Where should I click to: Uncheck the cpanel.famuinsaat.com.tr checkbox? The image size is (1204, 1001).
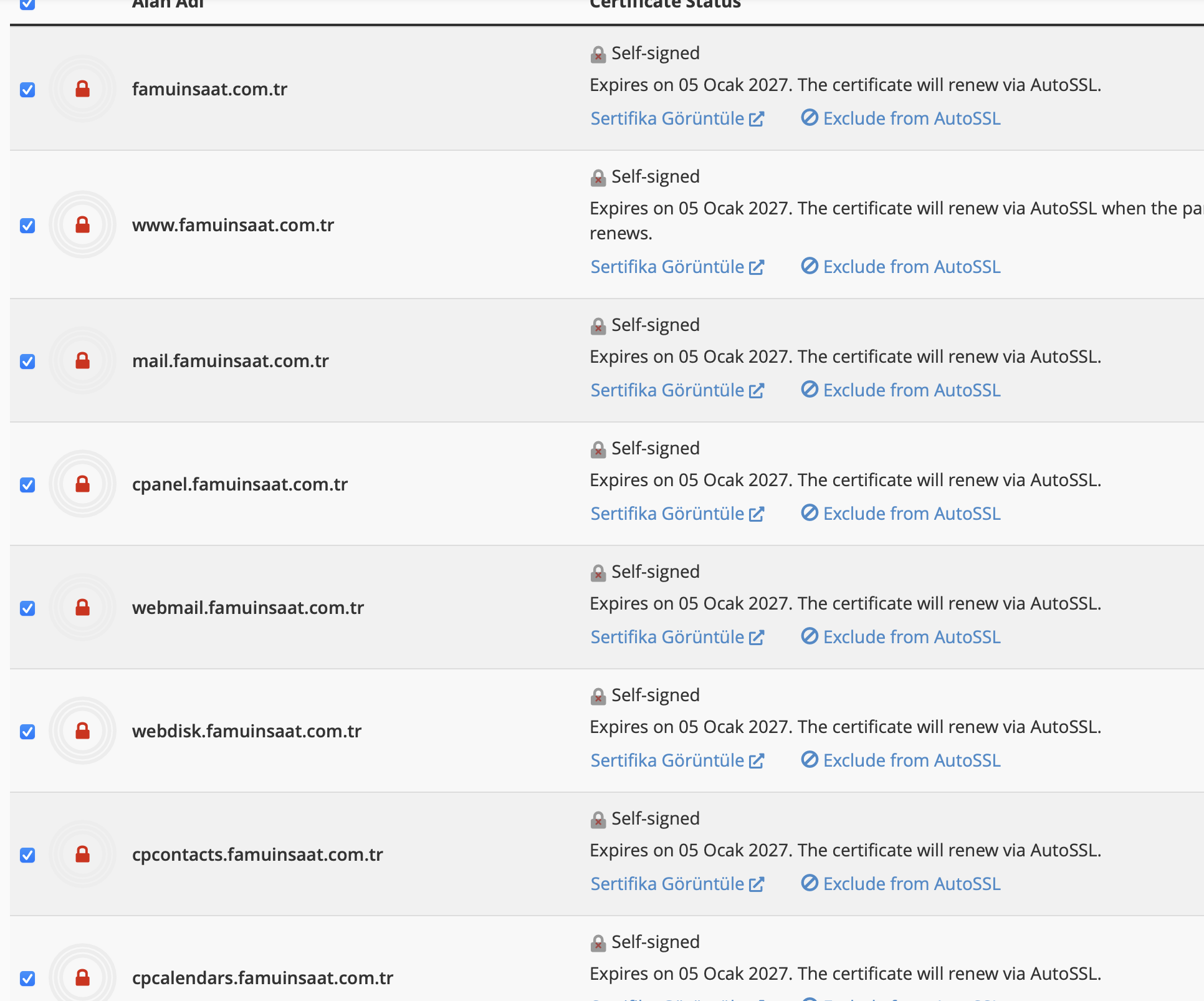[27, 485]
